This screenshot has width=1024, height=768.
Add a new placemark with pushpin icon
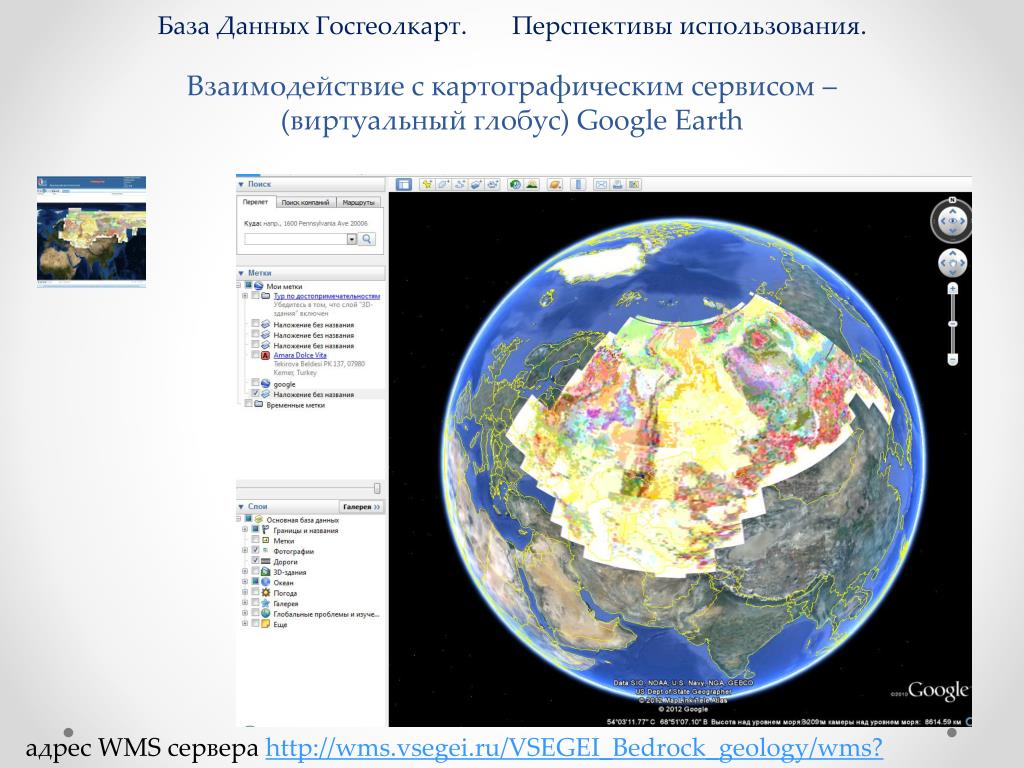tap(427, 185)
